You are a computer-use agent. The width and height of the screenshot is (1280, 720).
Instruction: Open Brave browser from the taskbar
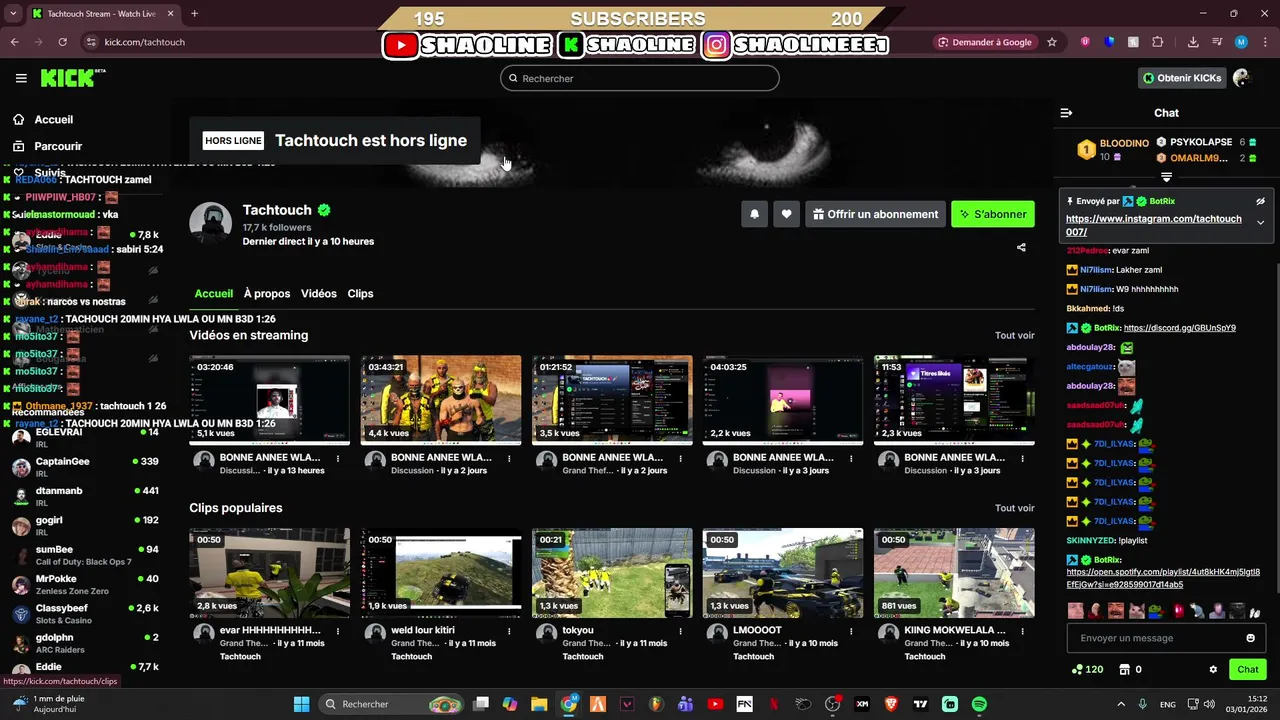pyautogui.click(x=891, y=704)
